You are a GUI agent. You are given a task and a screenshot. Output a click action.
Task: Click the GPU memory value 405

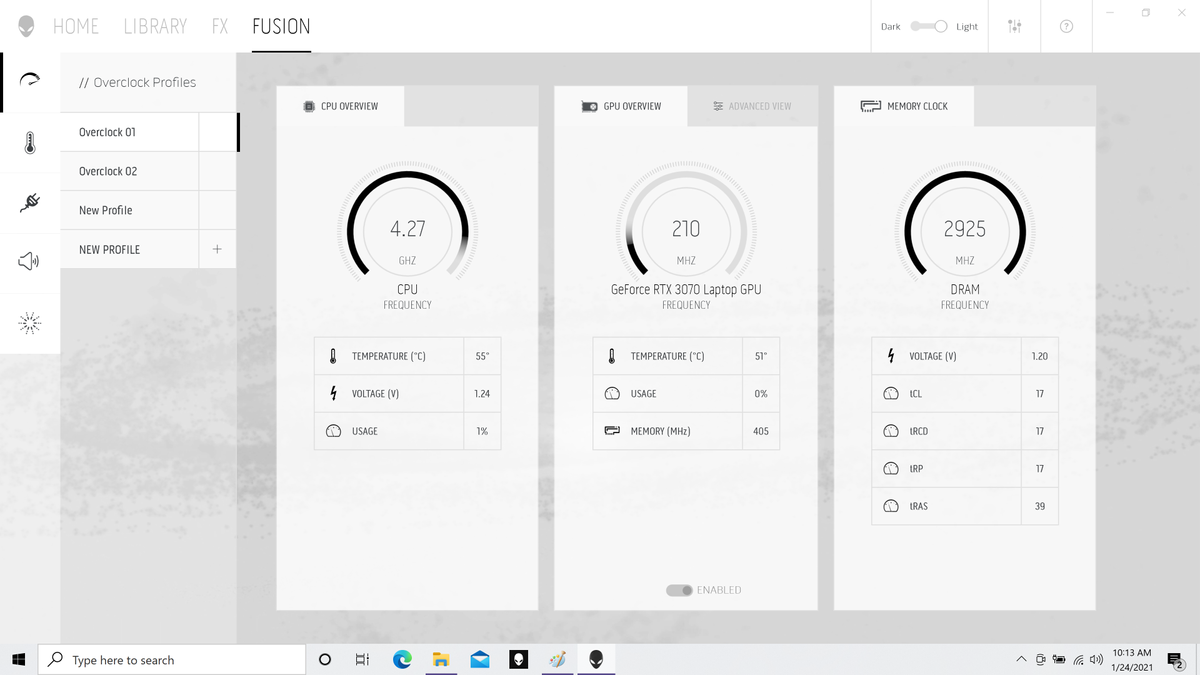(761, 431)
